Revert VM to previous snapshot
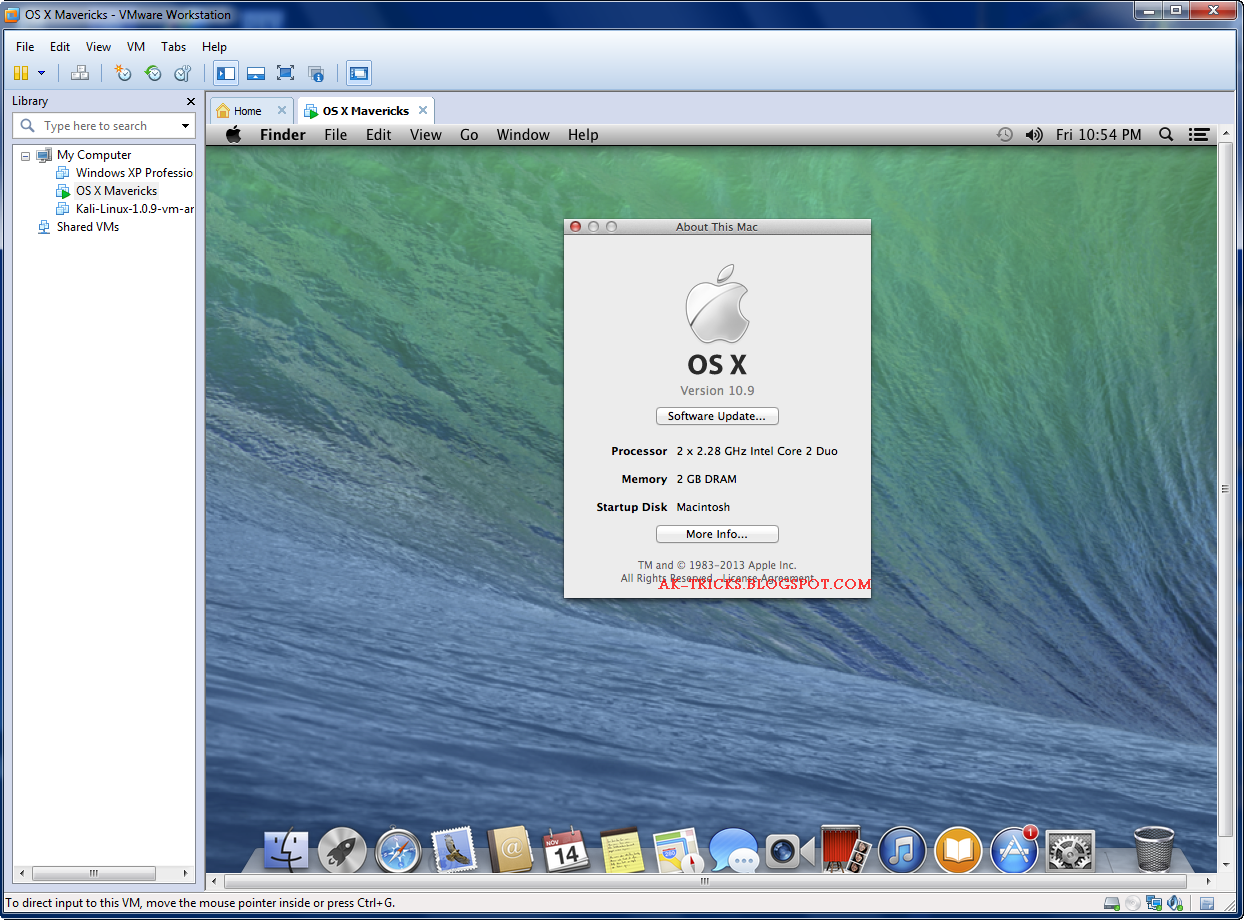Screen dimensions: 1244x920 pyautogui.click(x=153, y=73)
